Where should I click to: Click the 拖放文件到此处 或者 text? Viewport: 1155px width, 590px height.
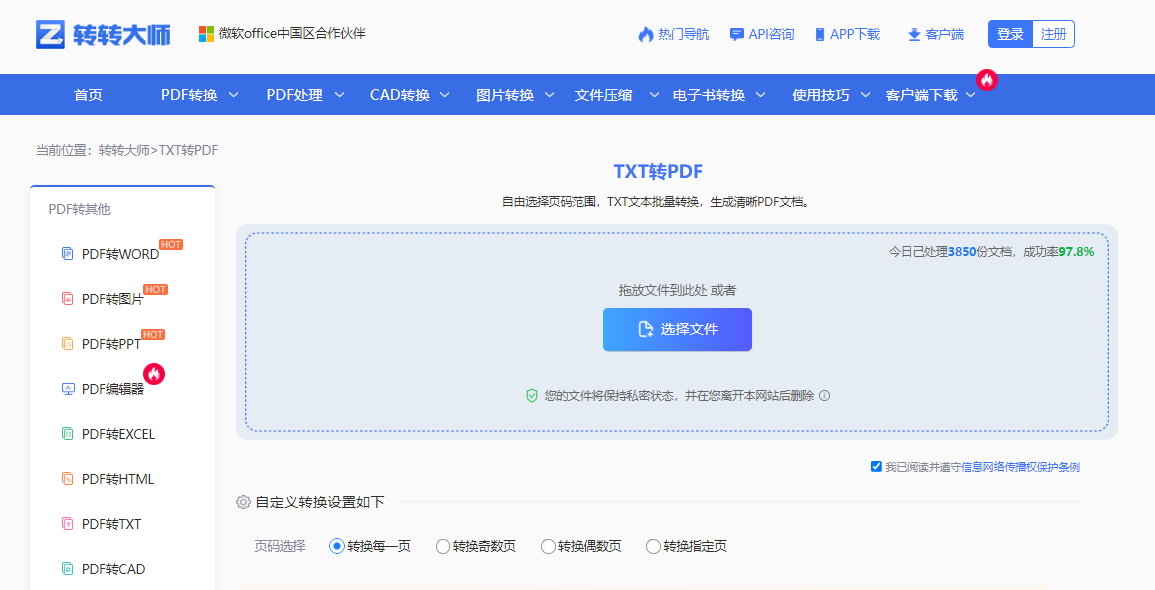(678, 290)
